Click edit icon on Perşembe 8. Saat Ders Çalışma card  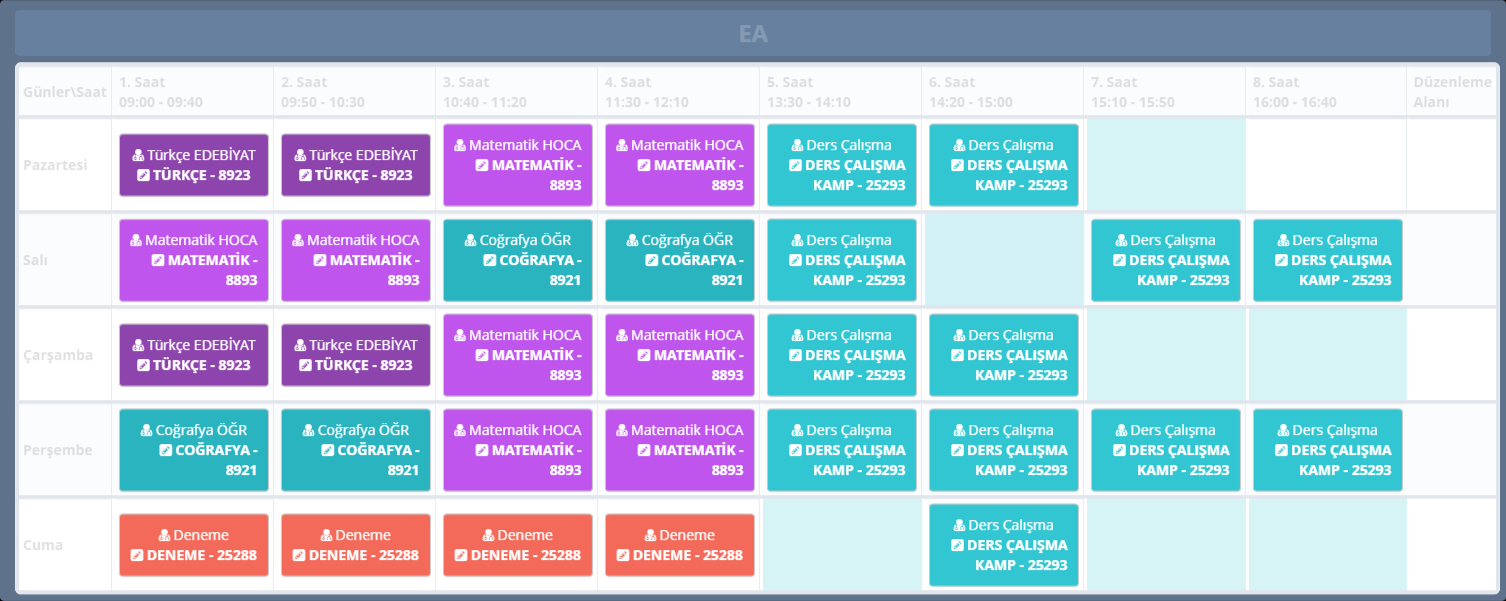tap(1282, 450)
